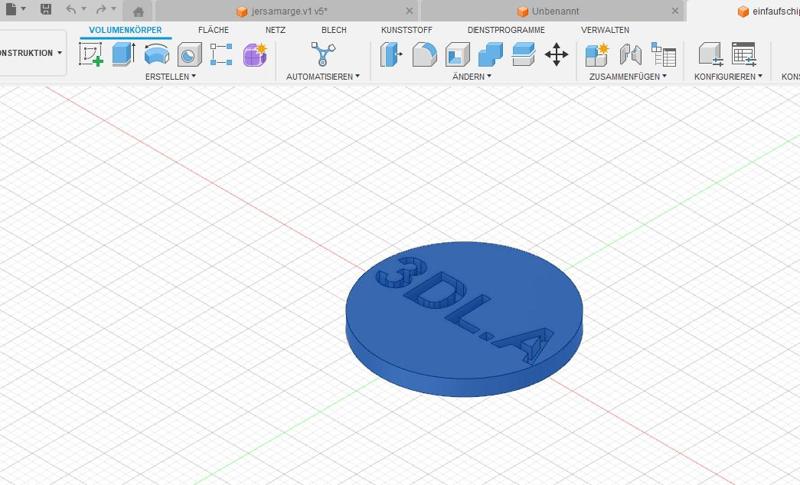Open the Rectangular Pattern tool
Screen dimensions: 800x485
pos(221,55)
